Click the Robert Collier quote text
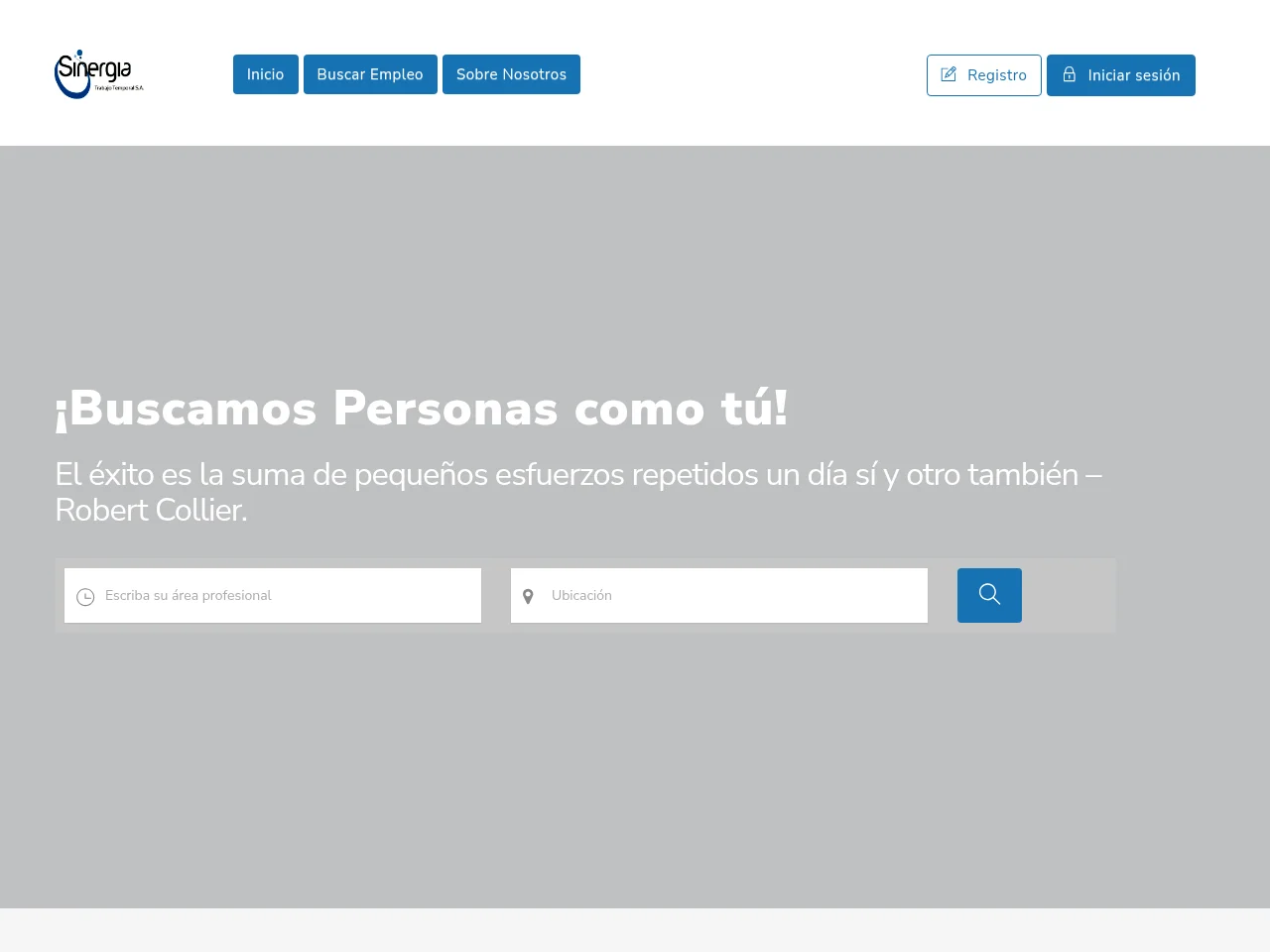Viewport: 1270px width, 952px height. (578, 492)
